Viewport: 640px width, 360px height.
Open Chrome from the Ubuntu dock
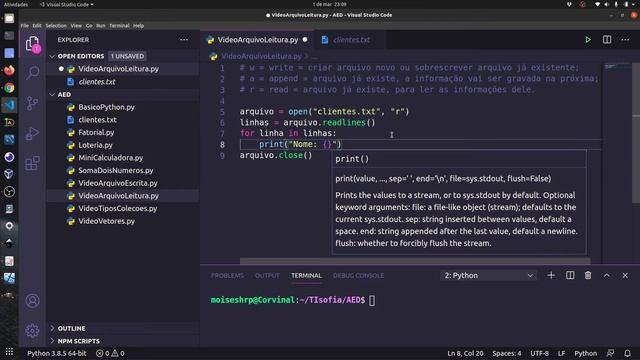9,88
